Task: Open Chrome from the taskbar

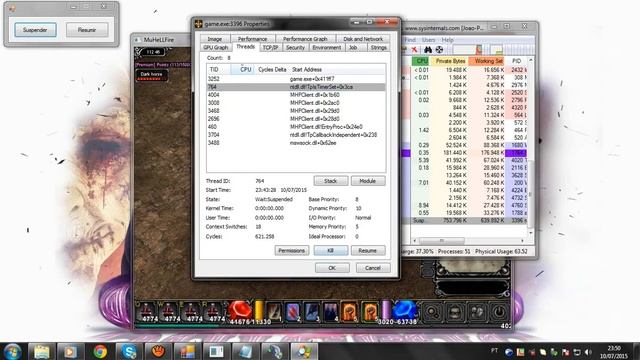Action: pyautogui.click(x=100, y=351)
